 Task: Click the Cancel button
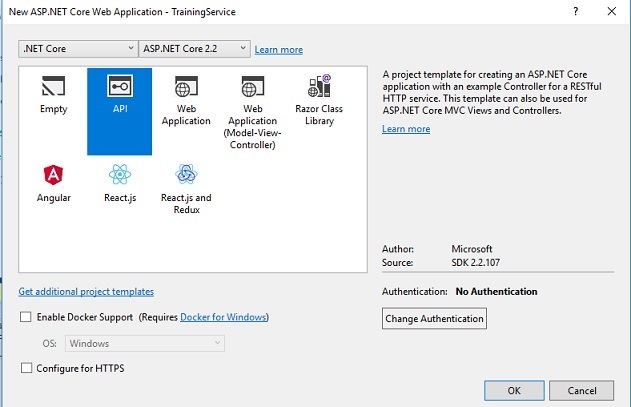(x=582, y=390)
